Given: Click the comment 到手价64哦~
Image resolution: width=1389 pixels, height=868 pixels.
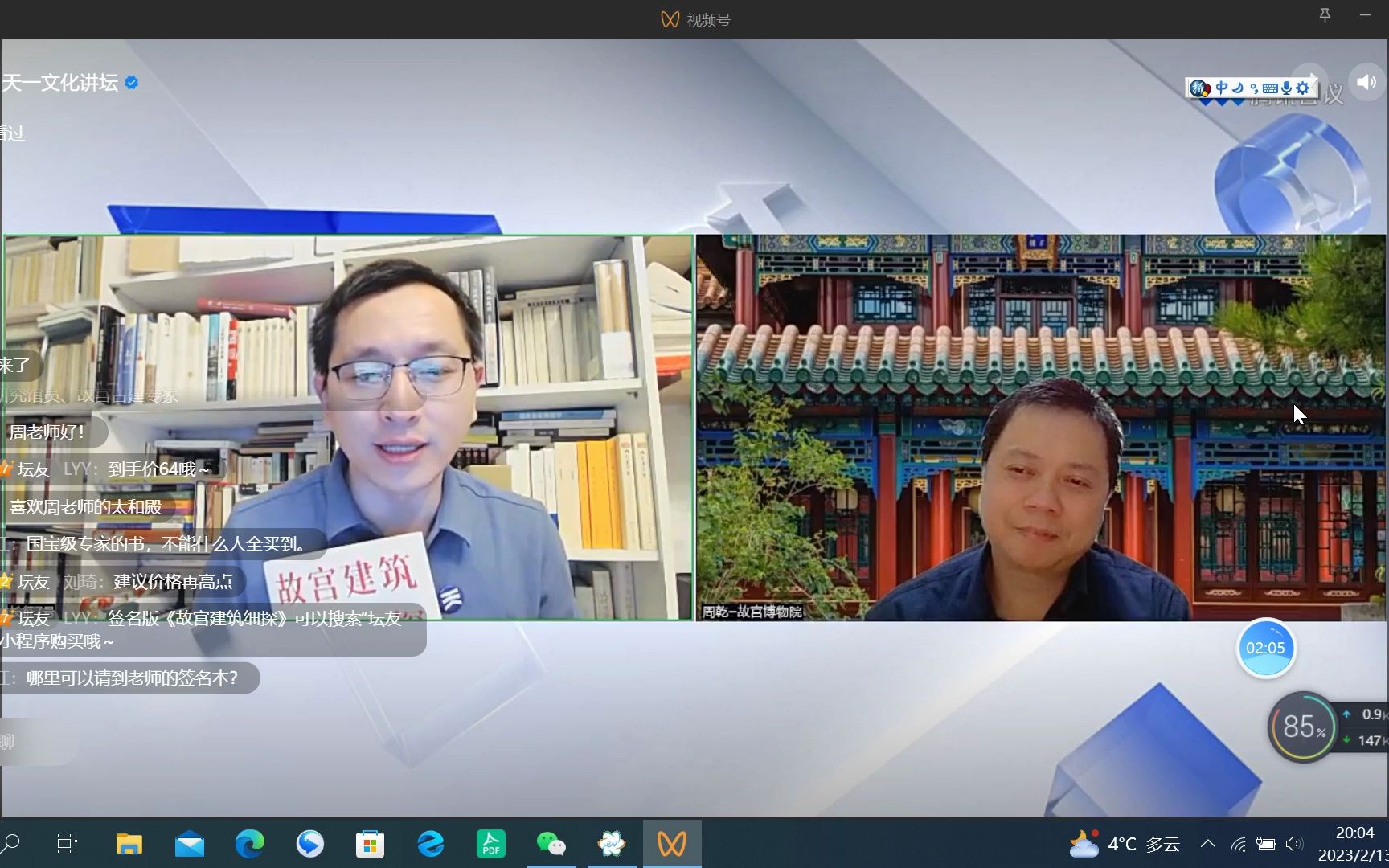Looking at the screenshot, I should click(x=158, y=469).
